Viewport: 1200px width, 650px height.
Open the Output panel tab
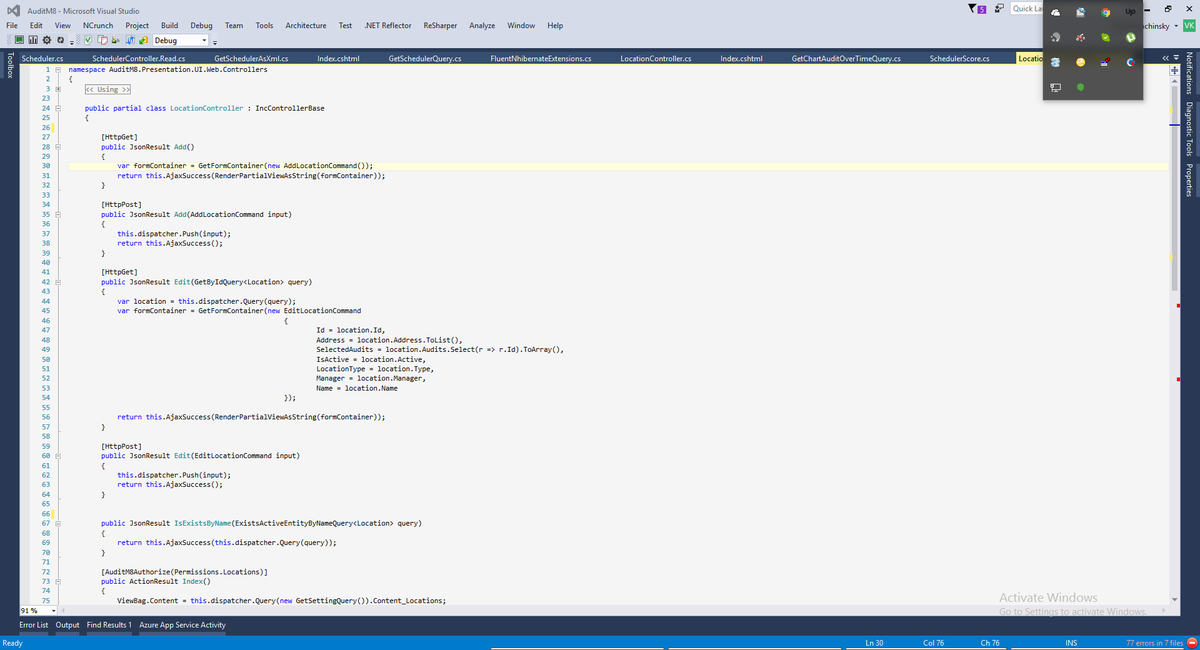click(68, 625)
